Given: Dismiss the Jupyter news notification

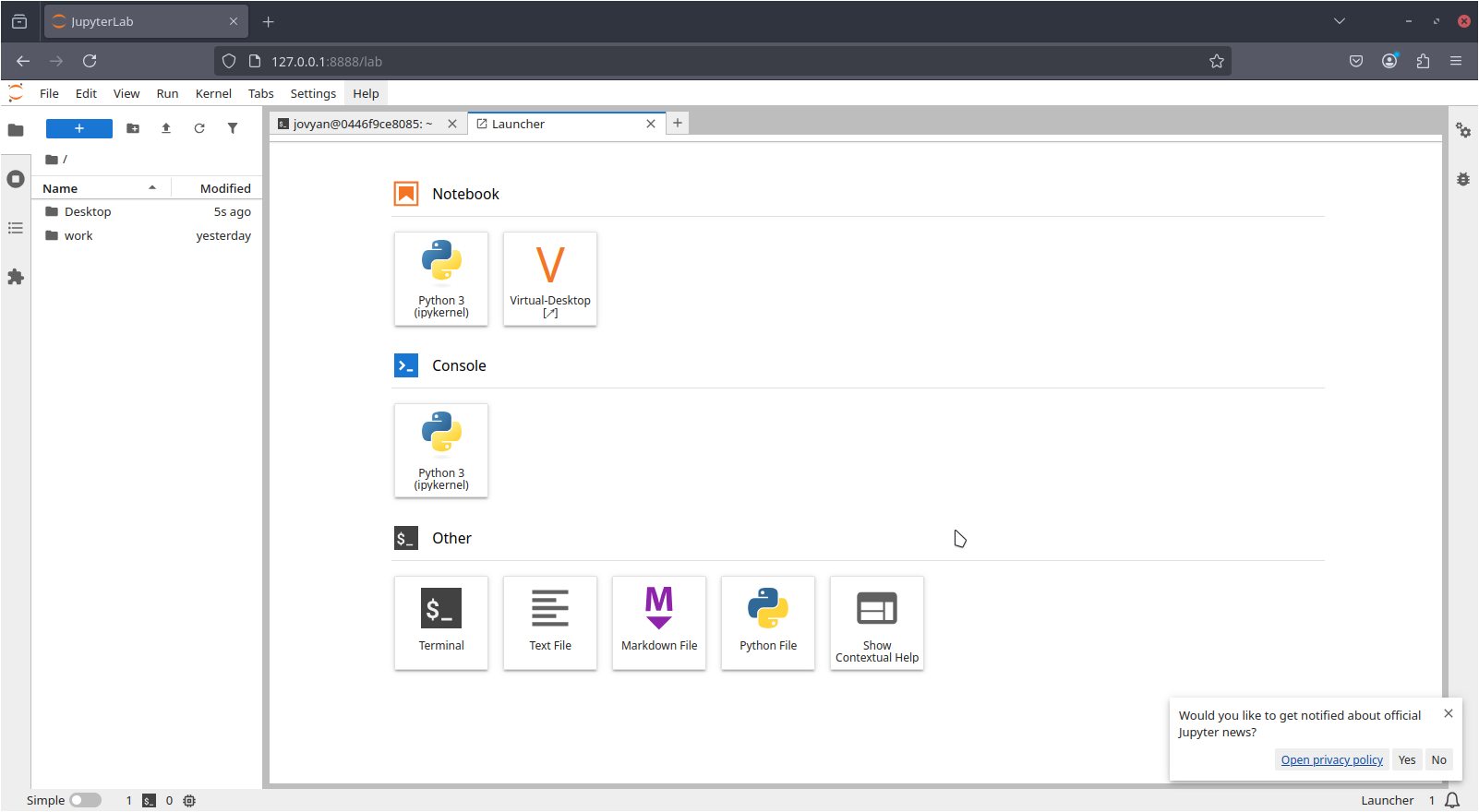Looking at the screenshot, I should 1449,713.
